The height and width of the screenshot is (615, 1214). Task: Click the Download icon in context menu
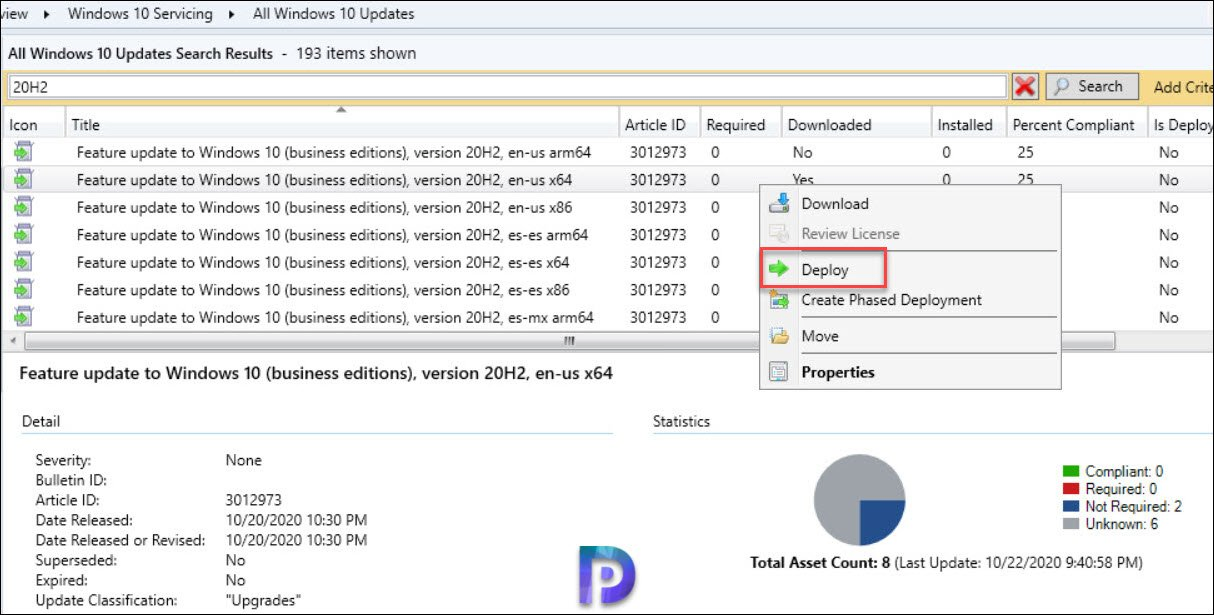tap(780, 204)
